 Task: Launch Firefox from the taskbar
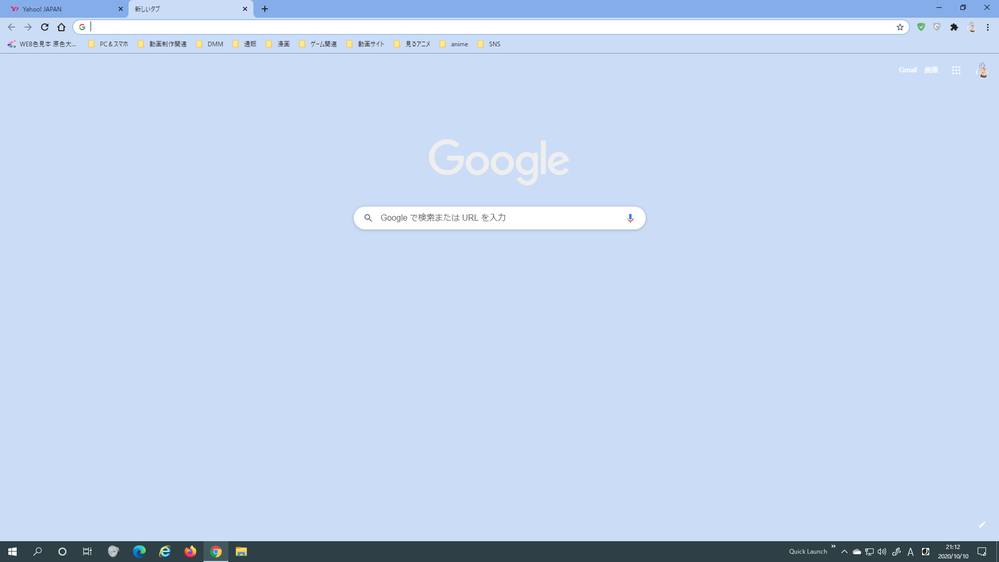(x=190, y=551)
